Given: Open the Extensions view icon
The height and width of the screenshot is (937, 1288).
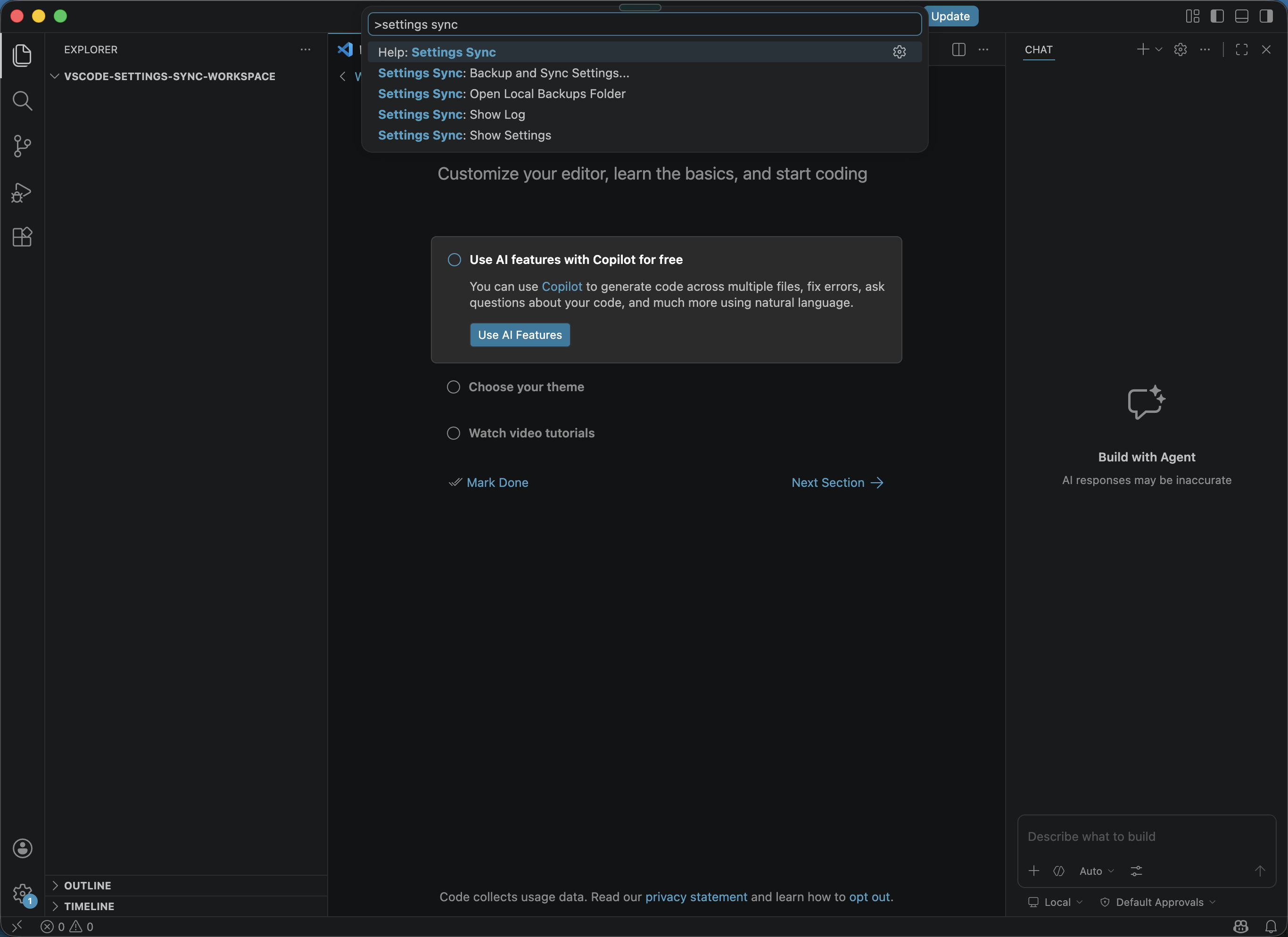Looking at the screenshot, I should coord(22,237).
